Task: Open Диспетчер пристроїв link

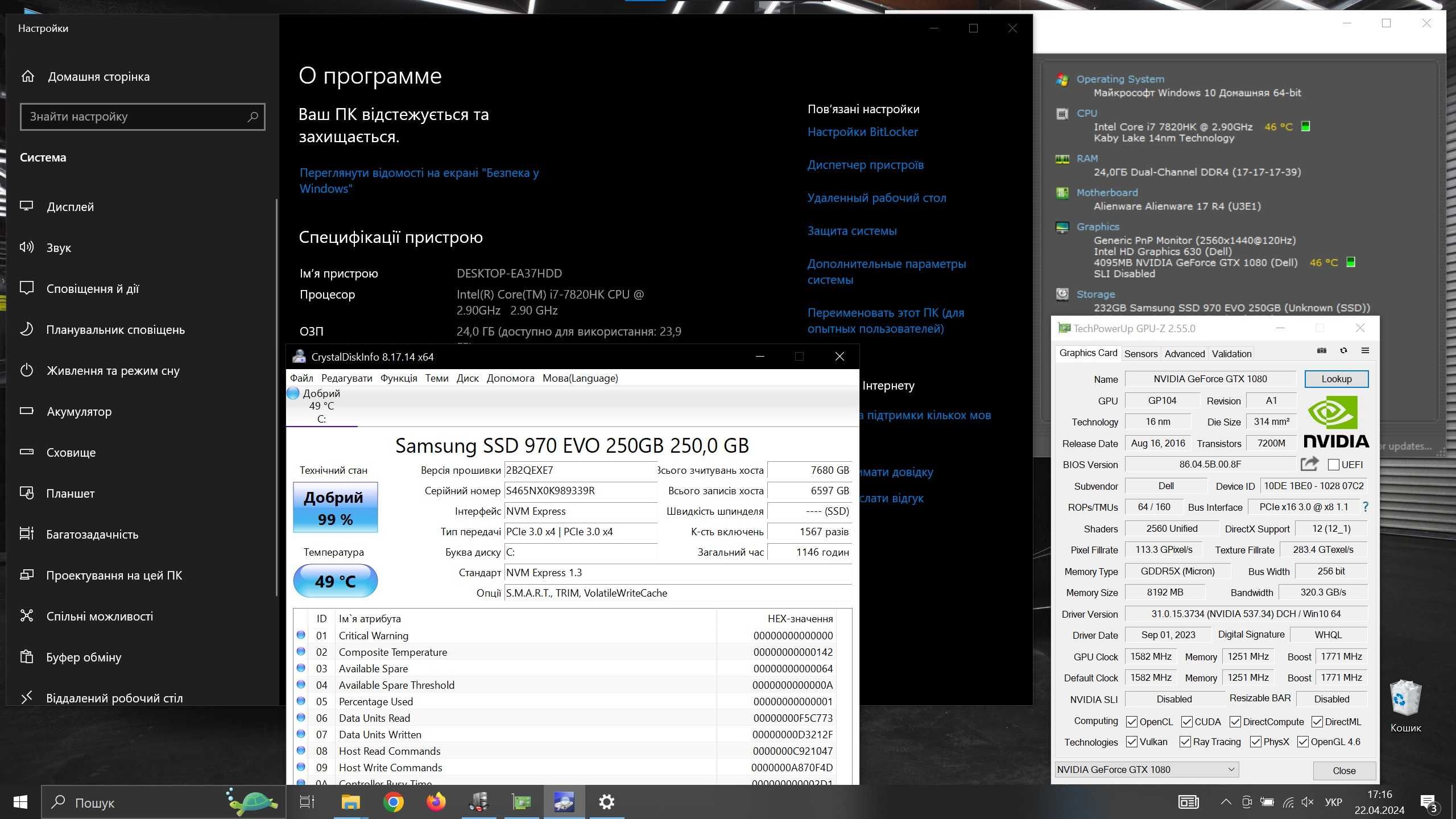Action: pyautogui.click(x=866, y=165)
